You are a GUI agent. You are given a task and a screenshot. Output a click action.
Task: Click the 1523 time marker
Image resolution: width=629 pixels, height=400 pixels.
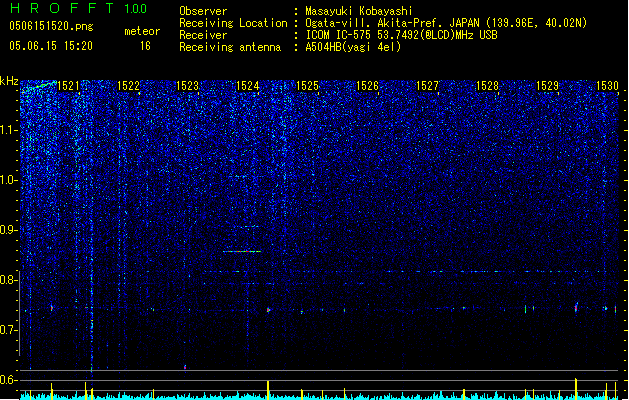[188, 86]
